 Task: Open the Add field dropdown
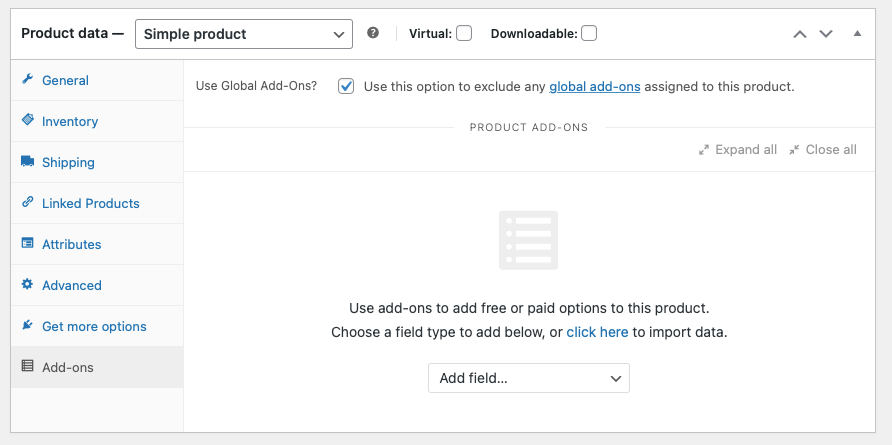[529, 378]
